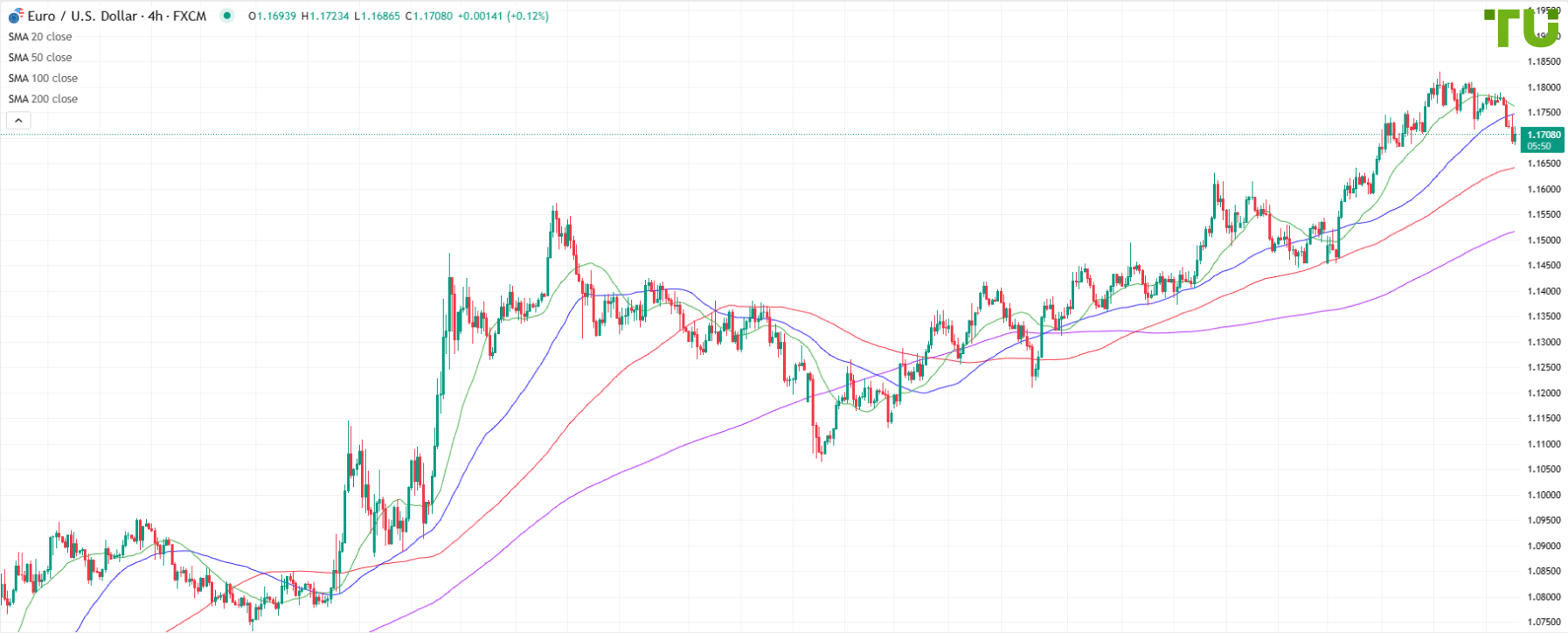Click the 1.16000 price axis label
The height and width of the screenshot is (633, 1568).
tap(1544, 189)
